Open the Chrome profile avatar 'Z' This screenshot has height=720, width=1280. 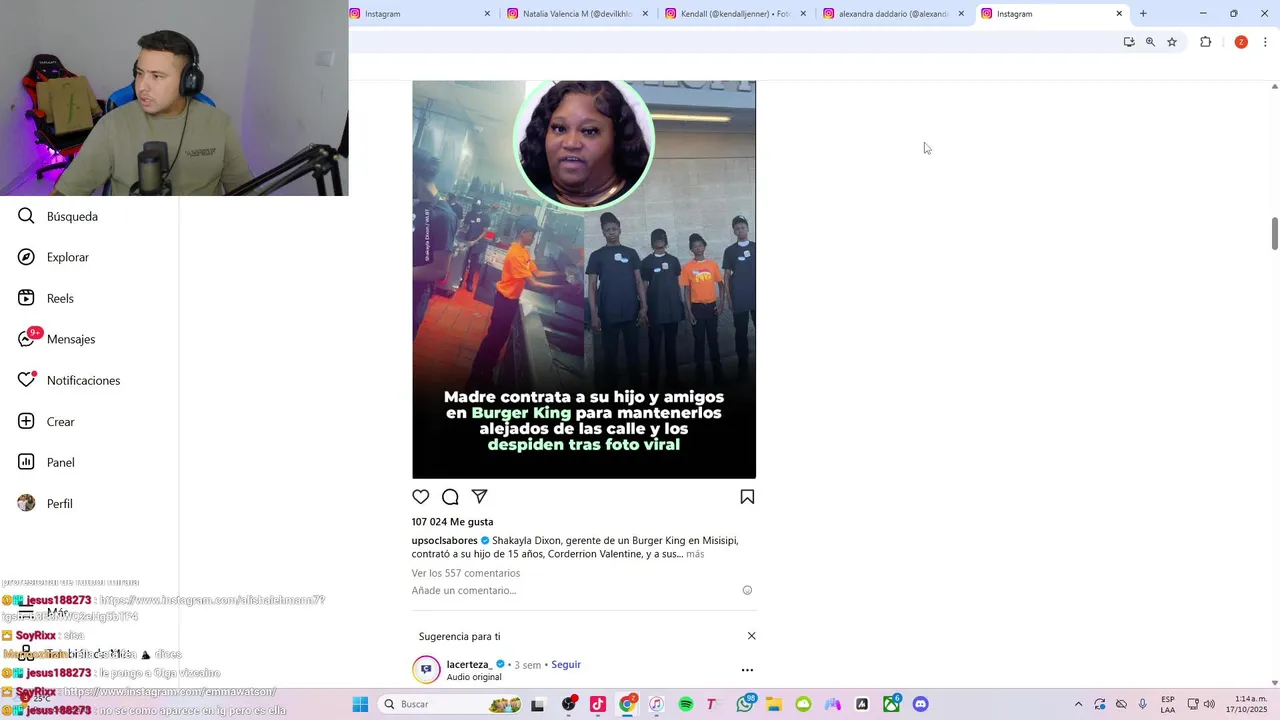click(x=1241, y=42)
